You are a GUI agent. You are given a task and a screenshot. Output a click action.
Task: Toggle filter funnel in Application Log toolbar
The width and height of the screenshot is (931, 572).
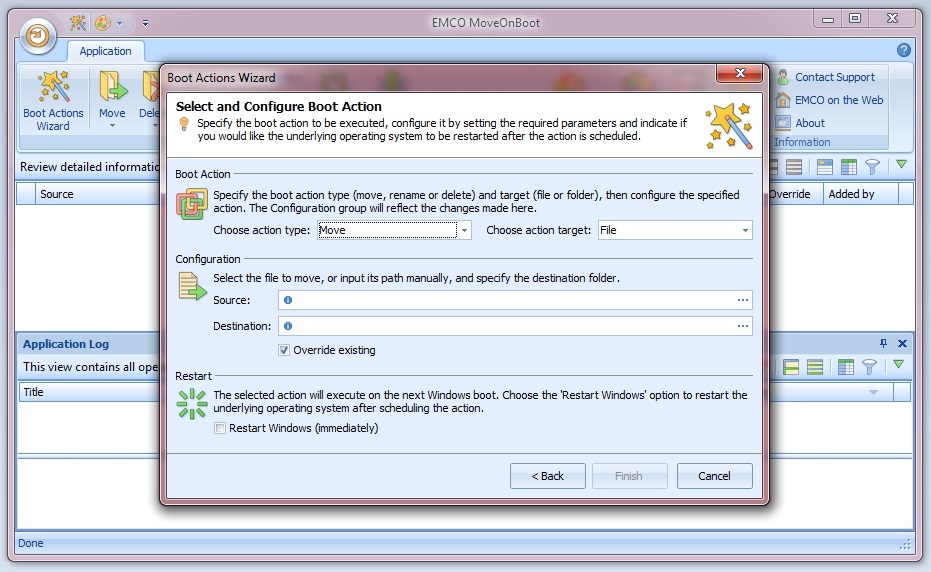click(869, 367)
